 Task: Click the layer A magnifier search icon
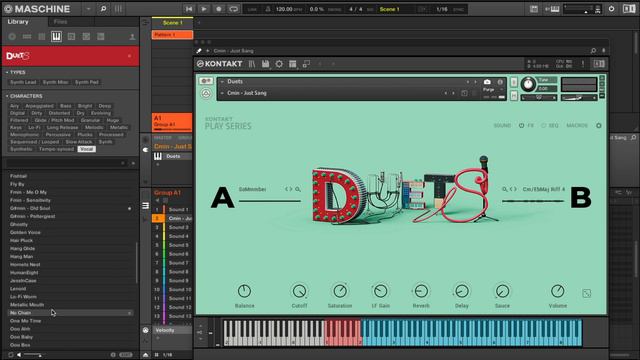point(298,189)
